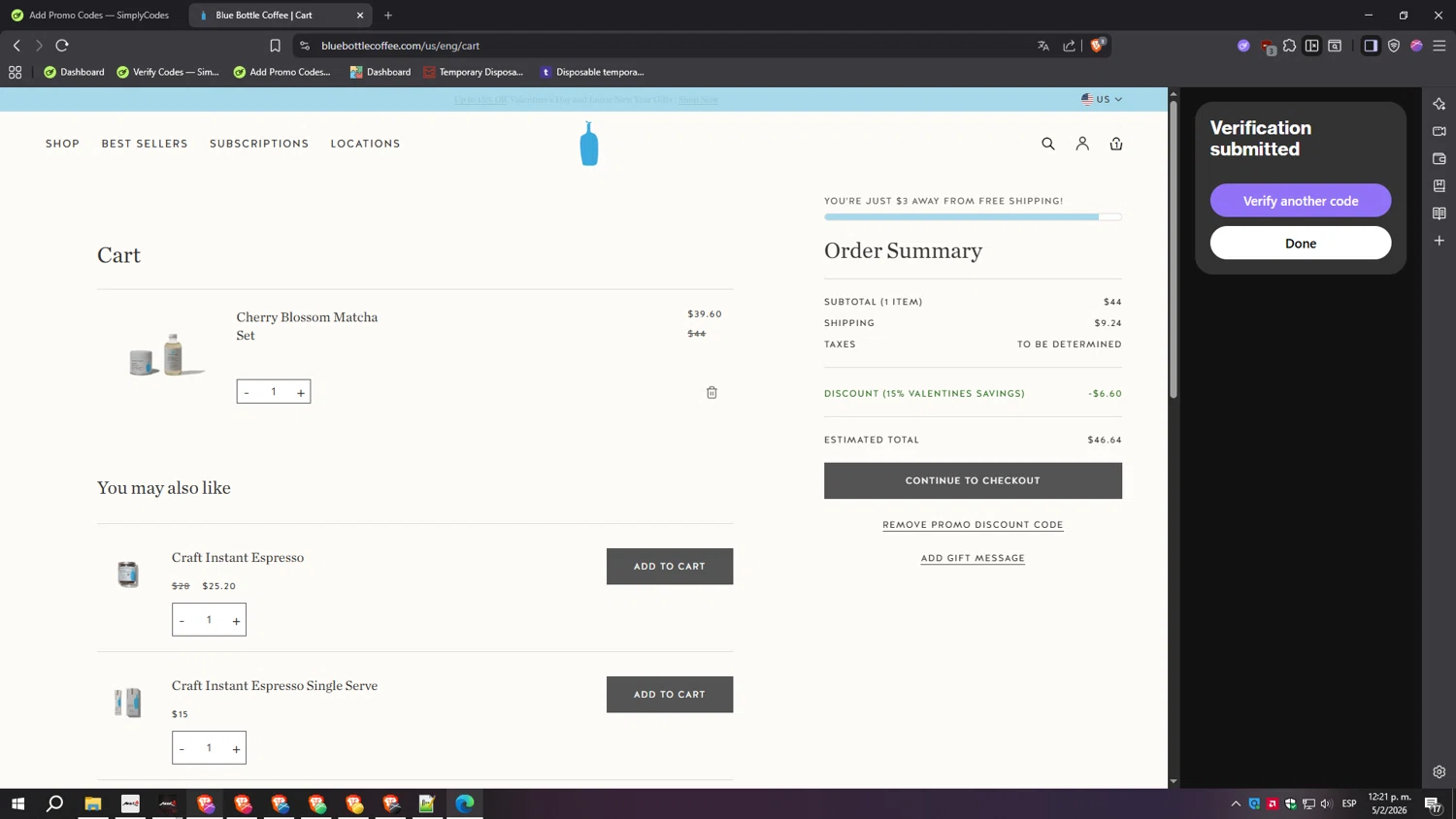This screenshot has width=1456, height=819.
Task: Open the BEST SELLERS menu
Action: coord(145,144)
